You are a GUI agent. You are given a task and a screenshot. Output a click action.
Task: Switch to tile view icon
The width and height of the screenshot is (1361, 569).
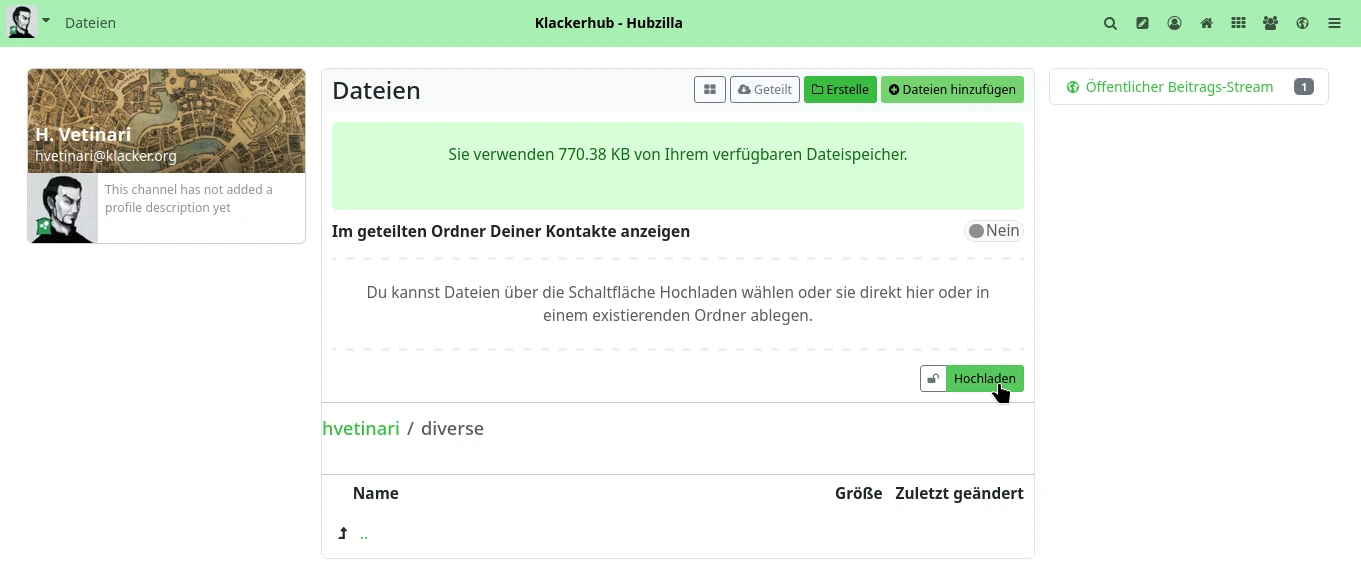click(x=710, y=90)
